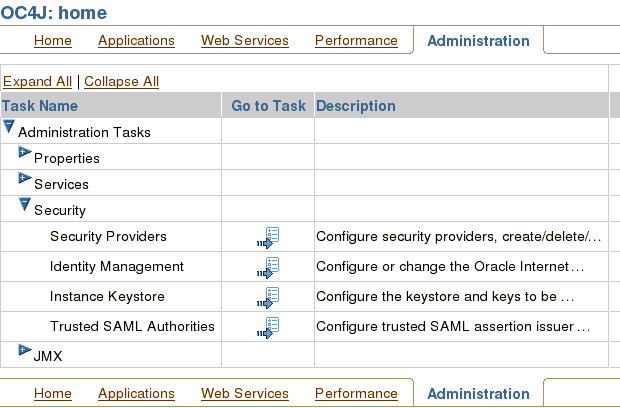
Task: Open Trusted SAML Authorities task icon
Action: click(268, 326)
